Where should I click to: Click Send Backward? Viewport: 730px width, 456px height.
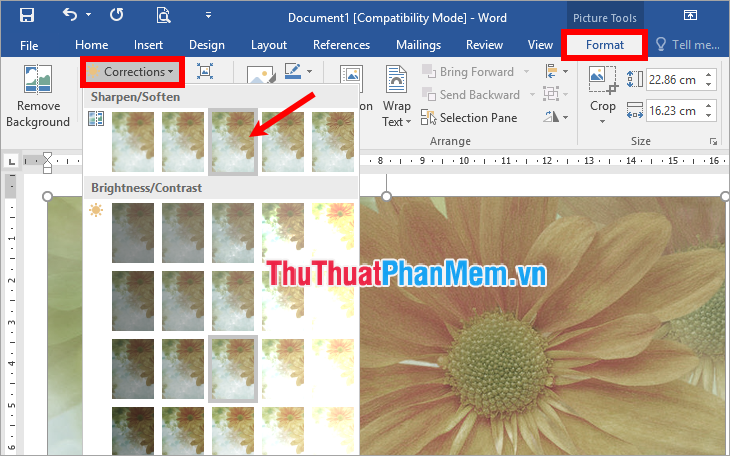point(471,95)
